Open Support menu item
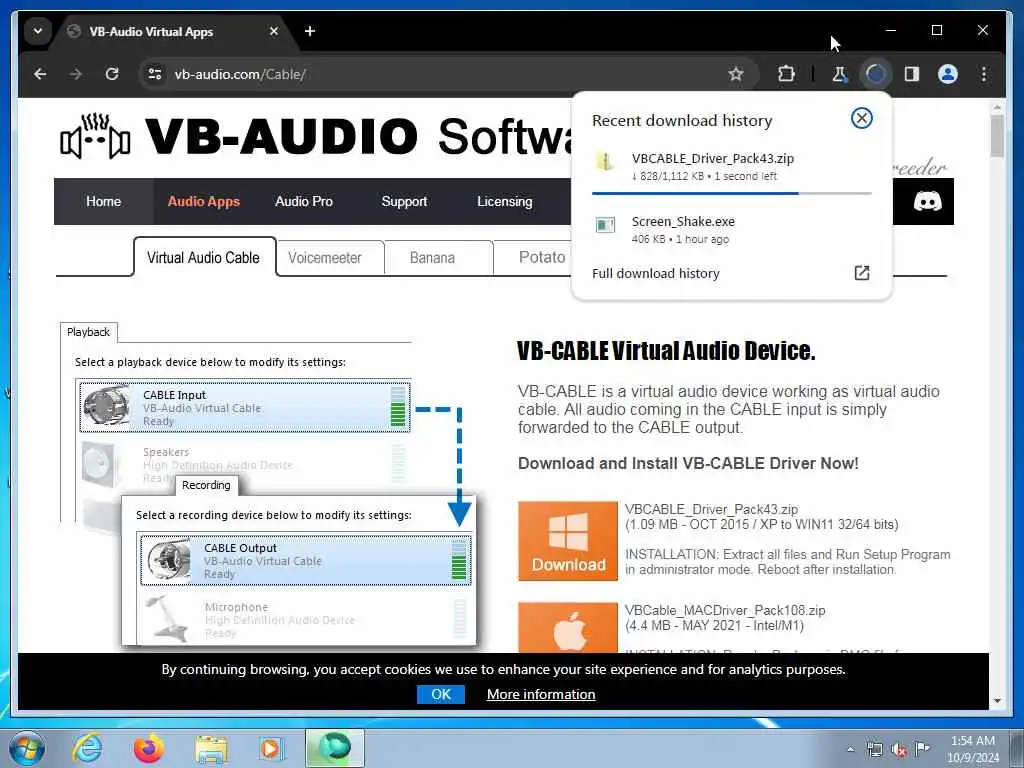The image size is (1024, 768). pos(404,202)
